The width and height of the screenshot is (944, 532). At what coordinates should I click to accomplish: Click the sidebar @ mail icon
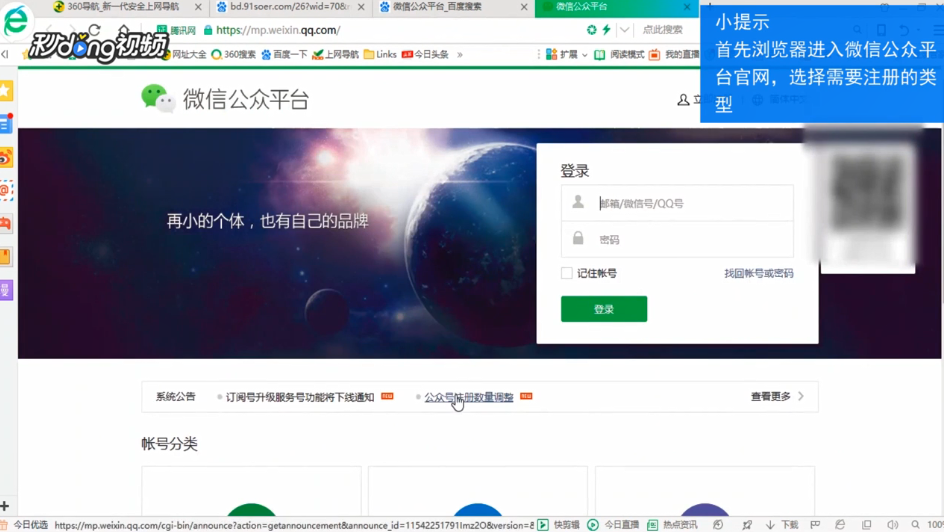(x=6, y=191)
